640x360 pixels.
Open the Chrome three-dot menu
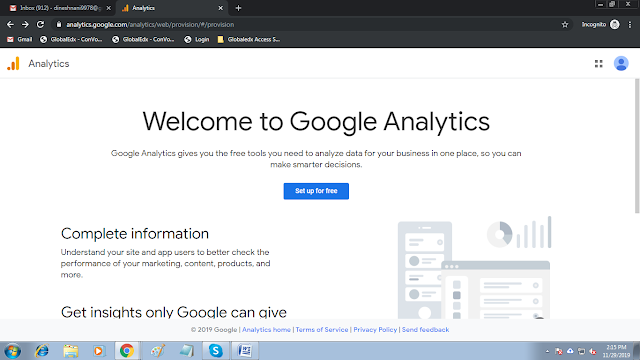coord(630,24)
